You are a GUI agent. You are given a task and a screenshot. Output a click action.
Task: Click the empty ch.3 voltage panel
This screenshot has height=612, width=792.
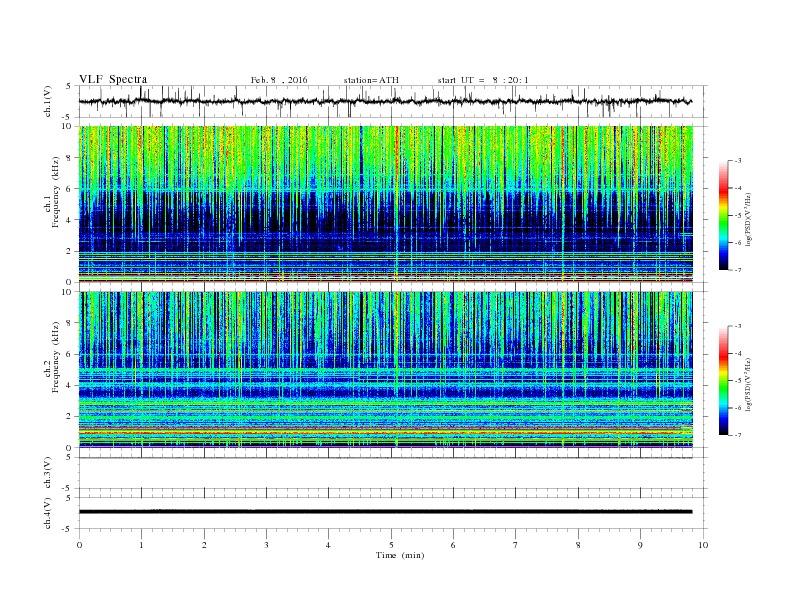tap(393, 473)
